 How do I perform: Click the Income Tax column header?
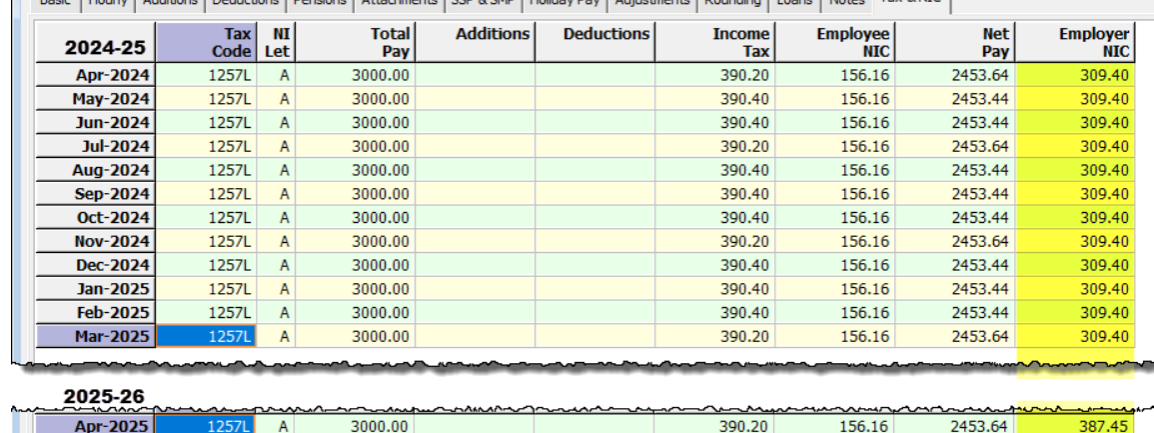[x=715, y=43]
